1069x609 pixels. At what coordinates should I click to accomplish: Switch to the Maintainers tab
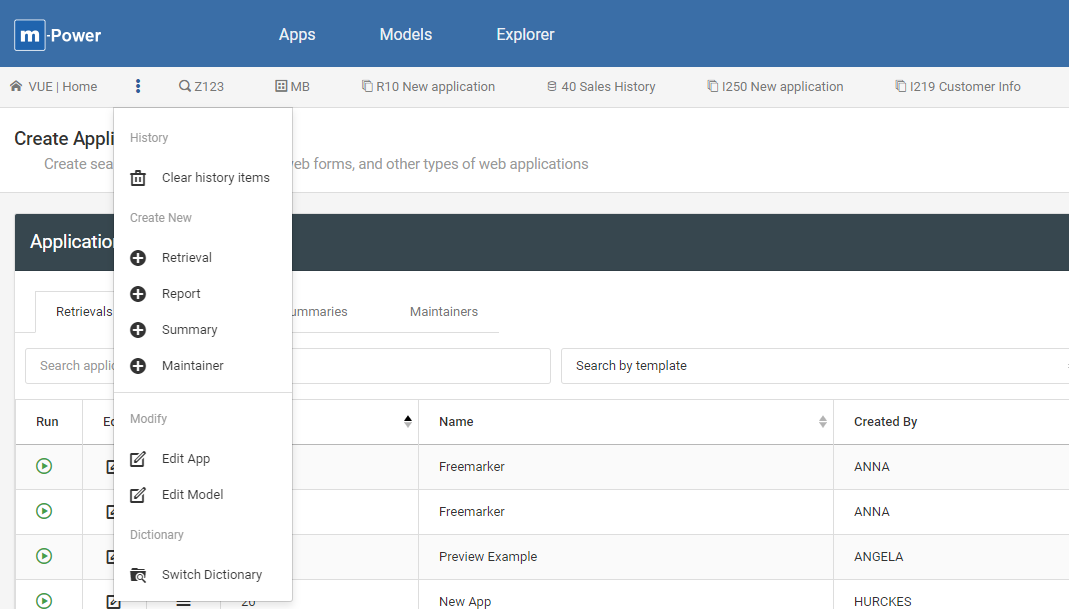[x=444, y=312]
